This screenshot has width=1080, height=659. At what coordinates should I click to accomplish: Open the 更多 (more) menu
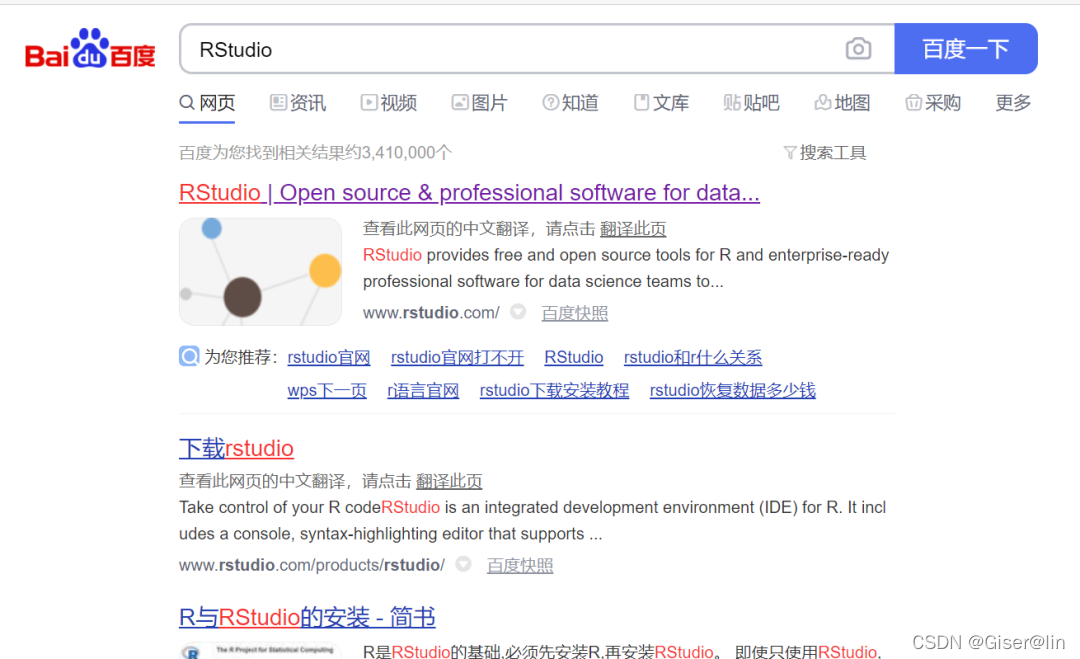click(x=1012, y=102)
